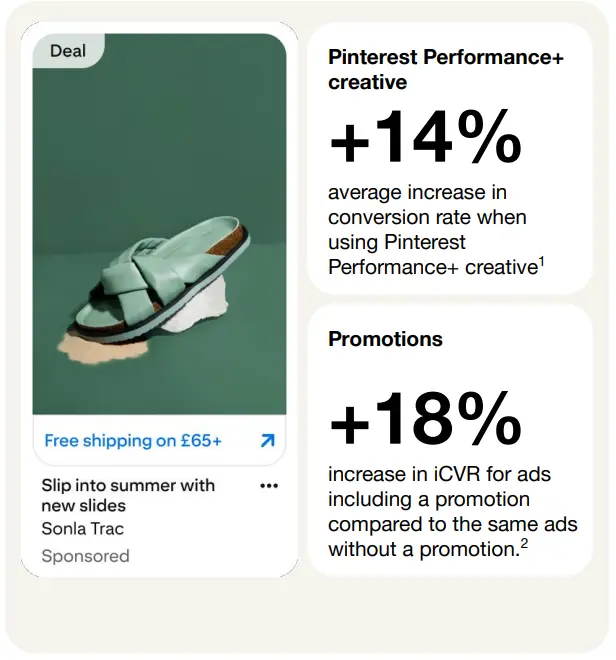616x660 pixels.
Task: Select the Sonla Trac advertiser name
Action: pos(83,528)
